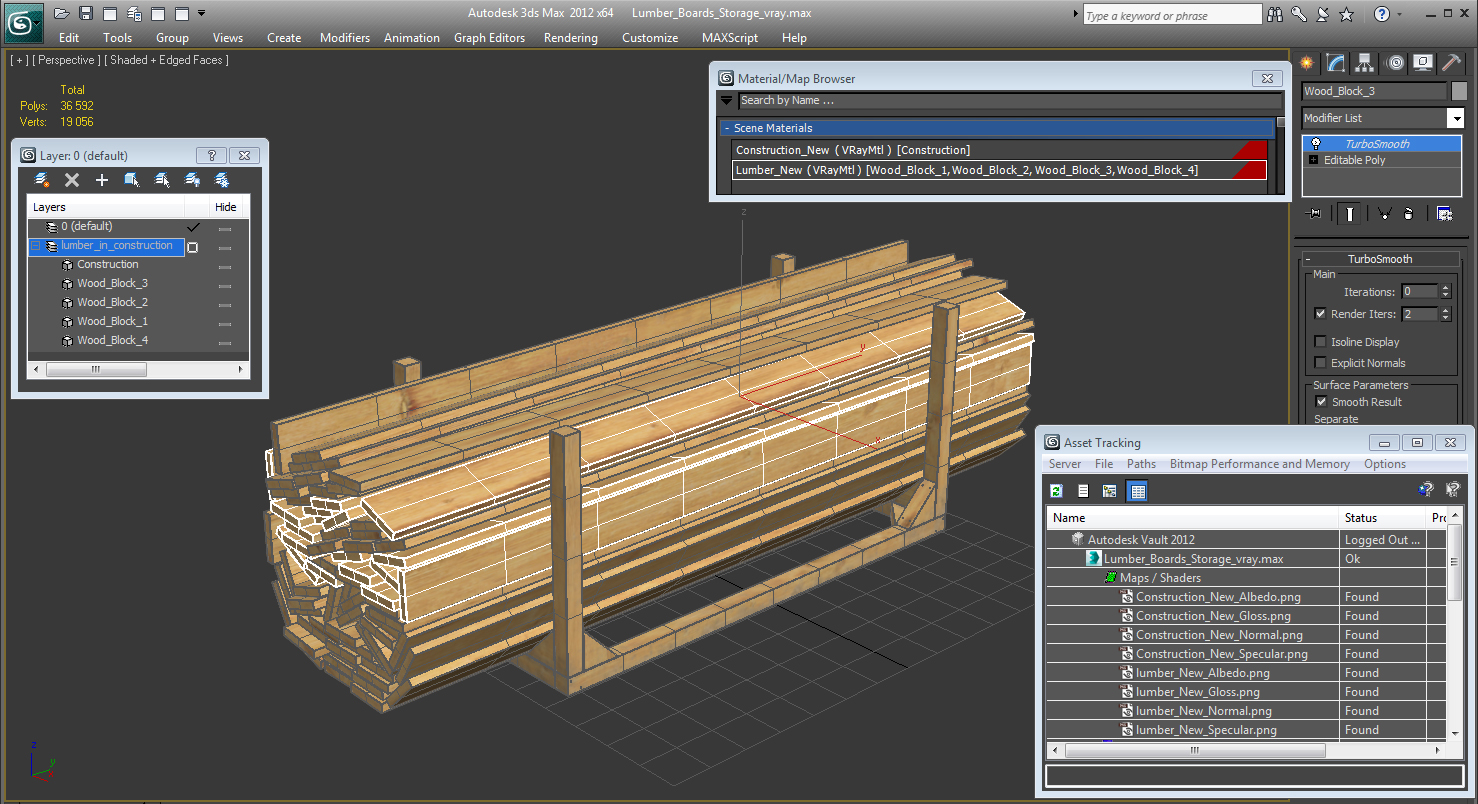Toggle Show End Result icon
The width and height of the screenshot is (1478, 804).
tap(1350, 213)
